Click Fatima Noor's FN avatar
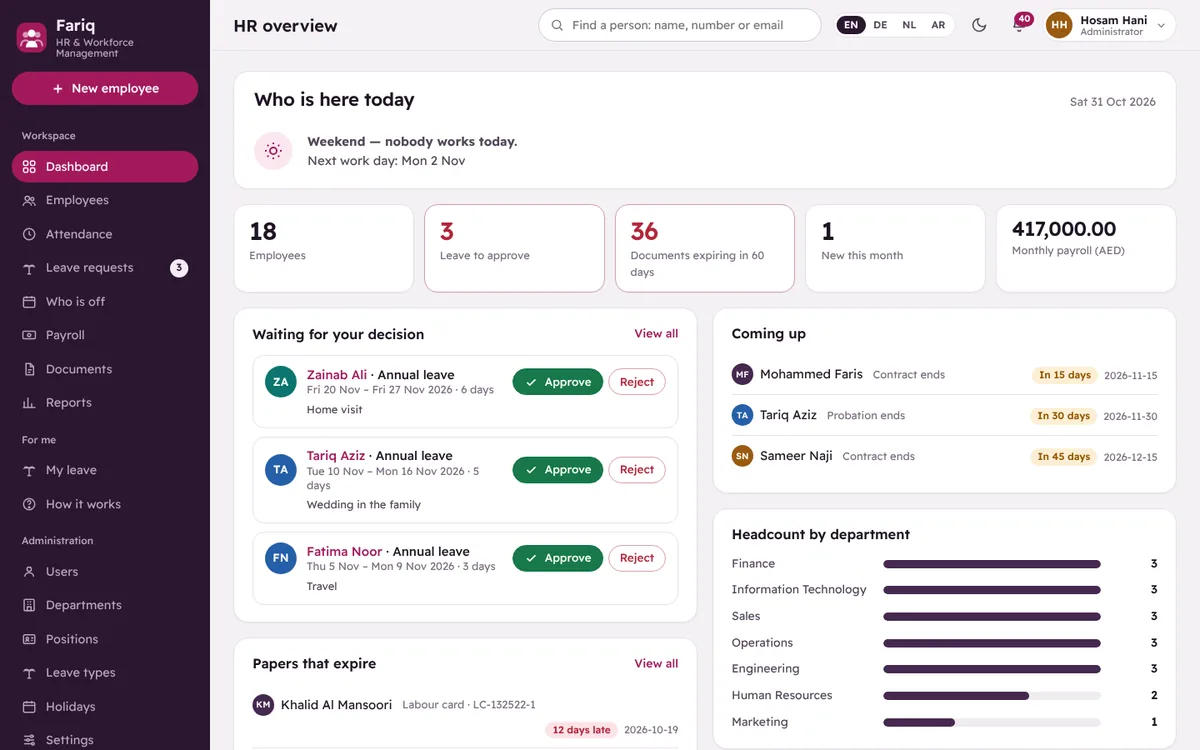1200x750 pixels. coord(281,558)
